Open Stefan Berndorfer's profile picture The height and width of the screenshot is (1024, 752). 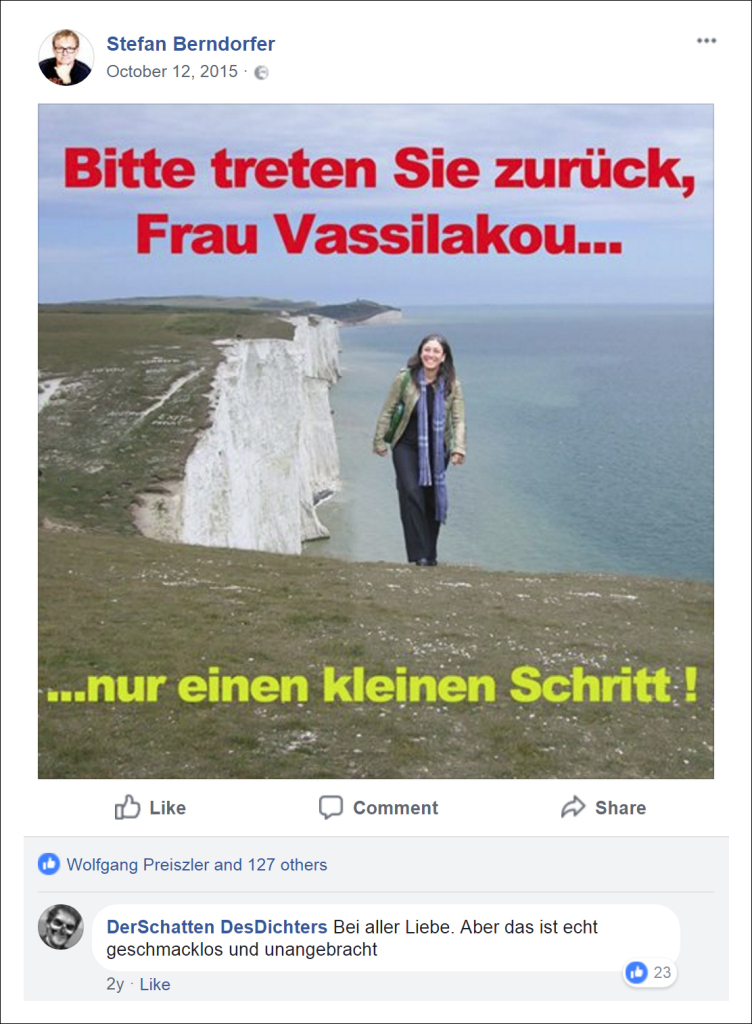pyautogui.click(x=66, y=57)
